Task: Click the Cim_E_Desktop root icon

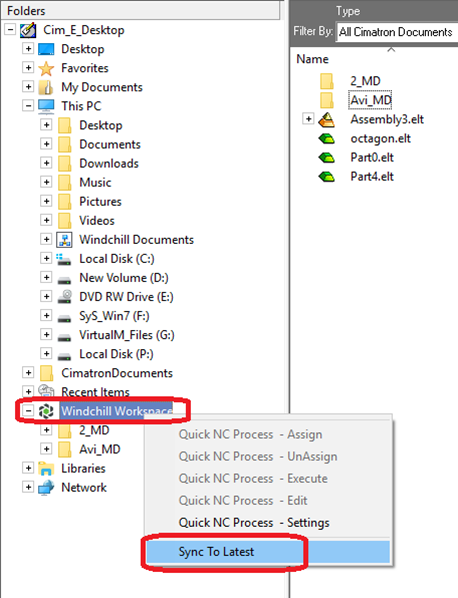Action: (x=28, y=30)
